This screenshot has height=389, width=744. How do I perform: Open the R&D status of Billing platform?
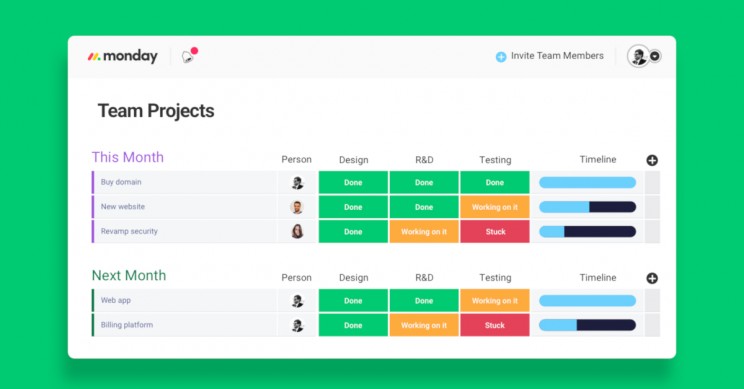click(424, 325)
